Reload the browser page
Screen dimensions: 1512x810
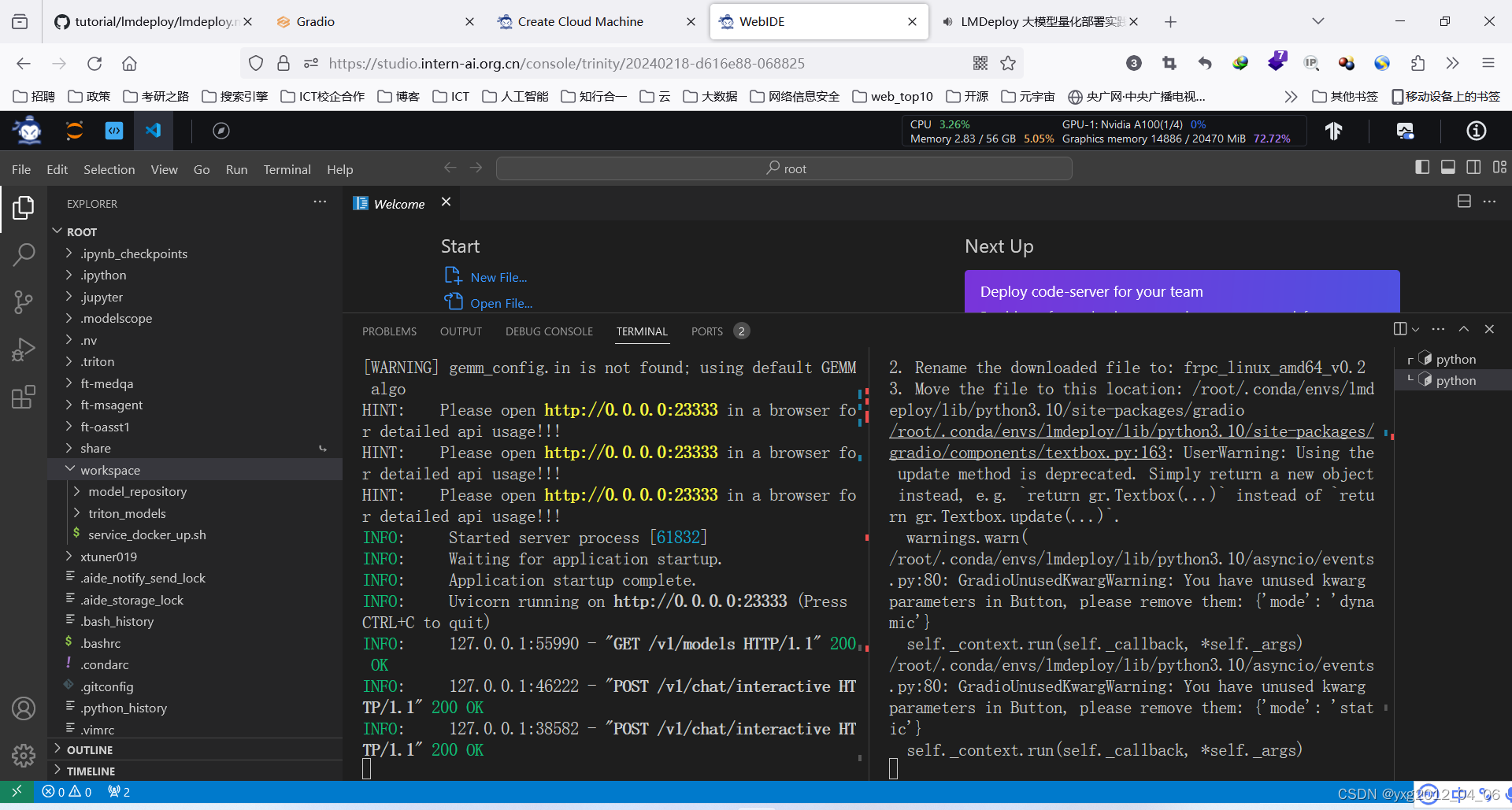tap(94, 64)
